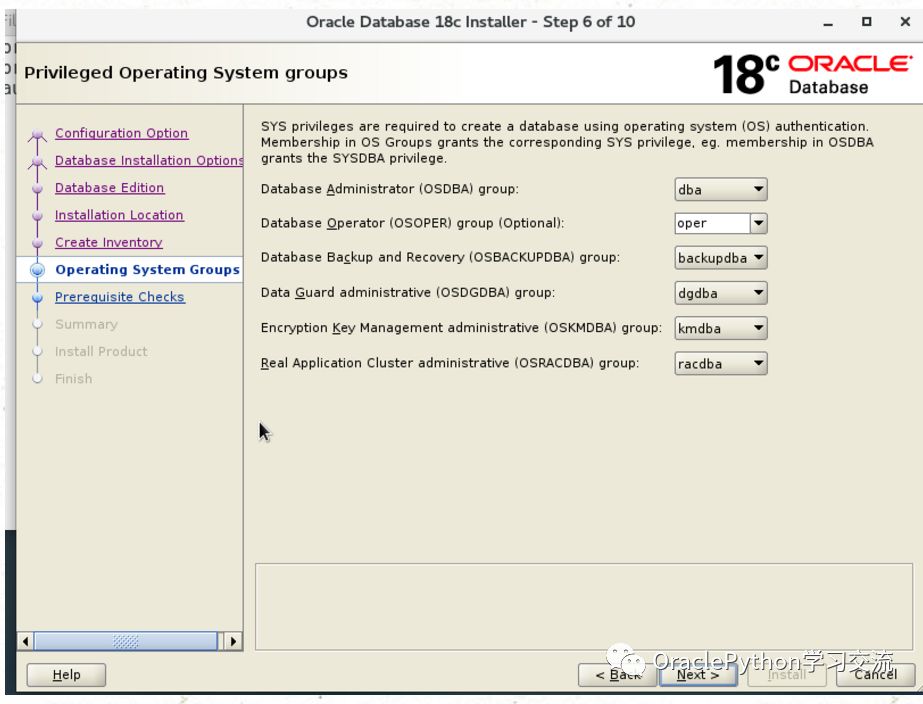Close the Oracle installer window
923x704 pixels.
tap(905, 22)
